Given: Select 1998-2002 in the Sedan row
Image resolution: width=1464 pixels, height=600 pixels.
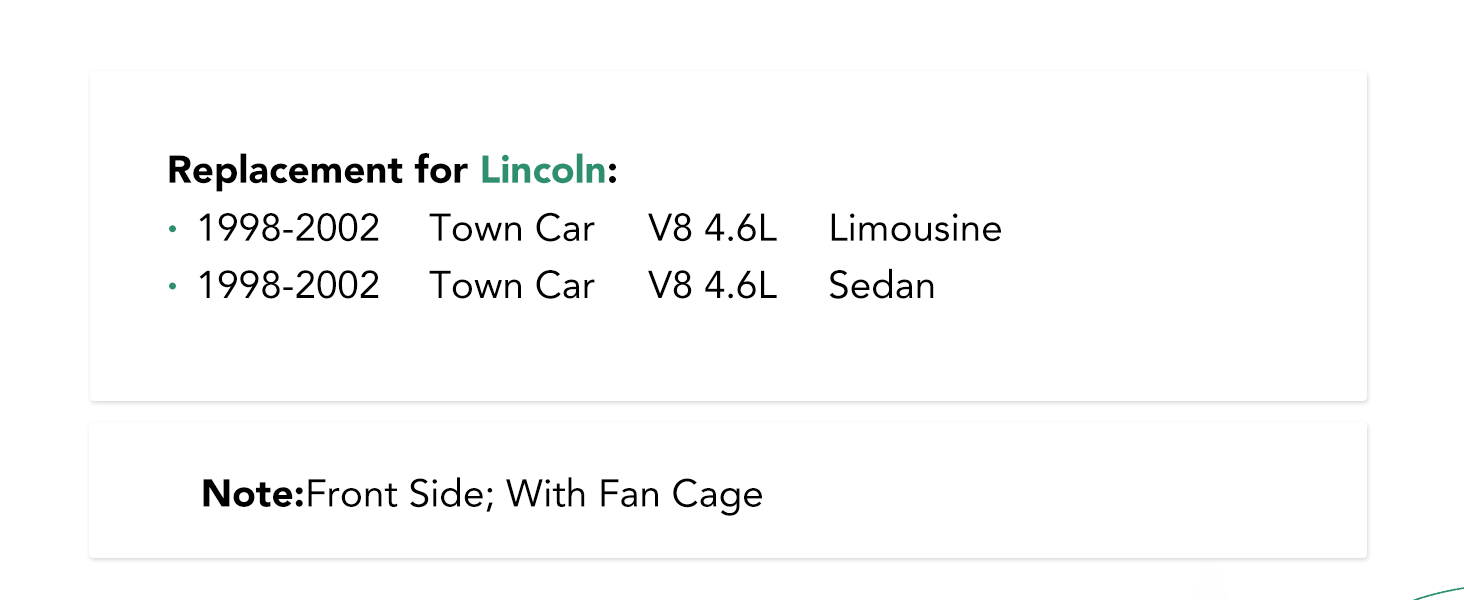Looking at the screenshot, I should 288,286.
